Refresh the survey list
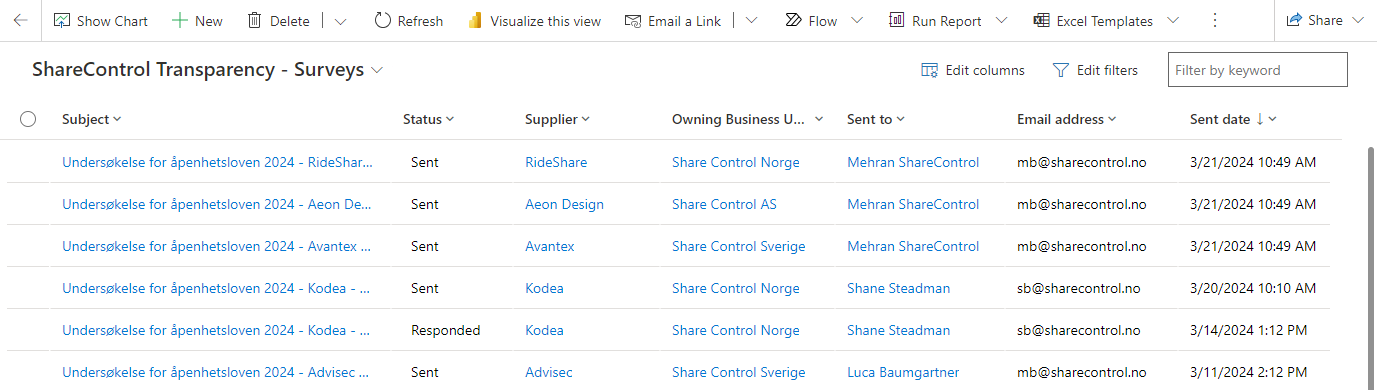 pos(409,20)
